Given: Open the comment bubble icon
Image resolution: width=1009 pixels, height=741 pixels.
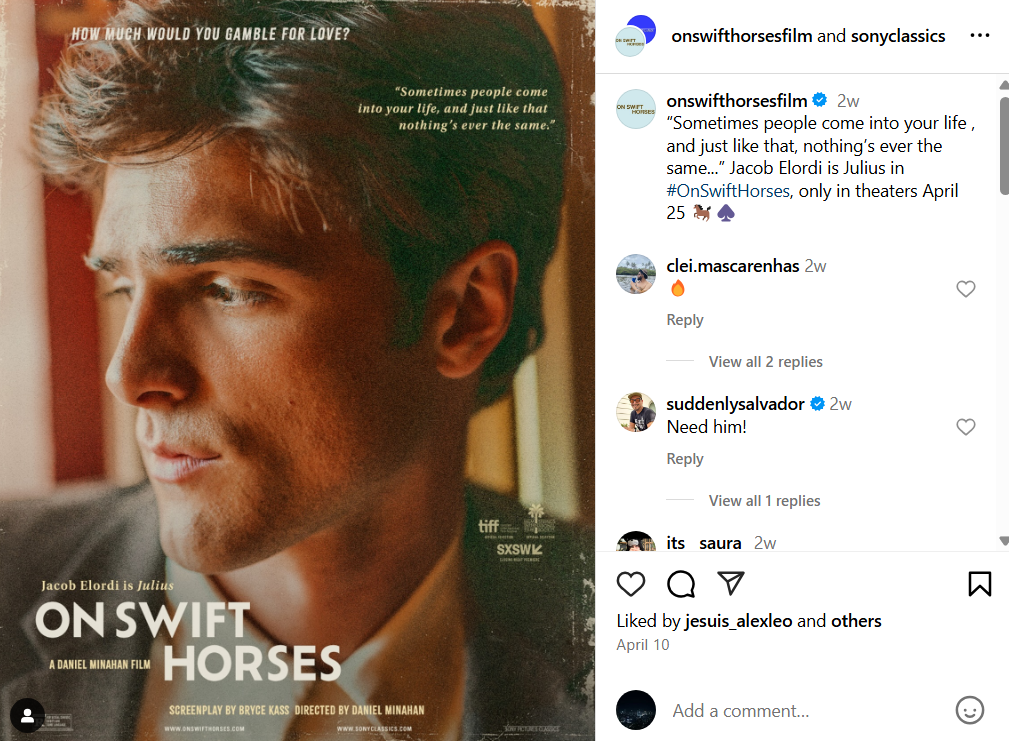Looking at the screenshot, I should [x=681, y=584].
